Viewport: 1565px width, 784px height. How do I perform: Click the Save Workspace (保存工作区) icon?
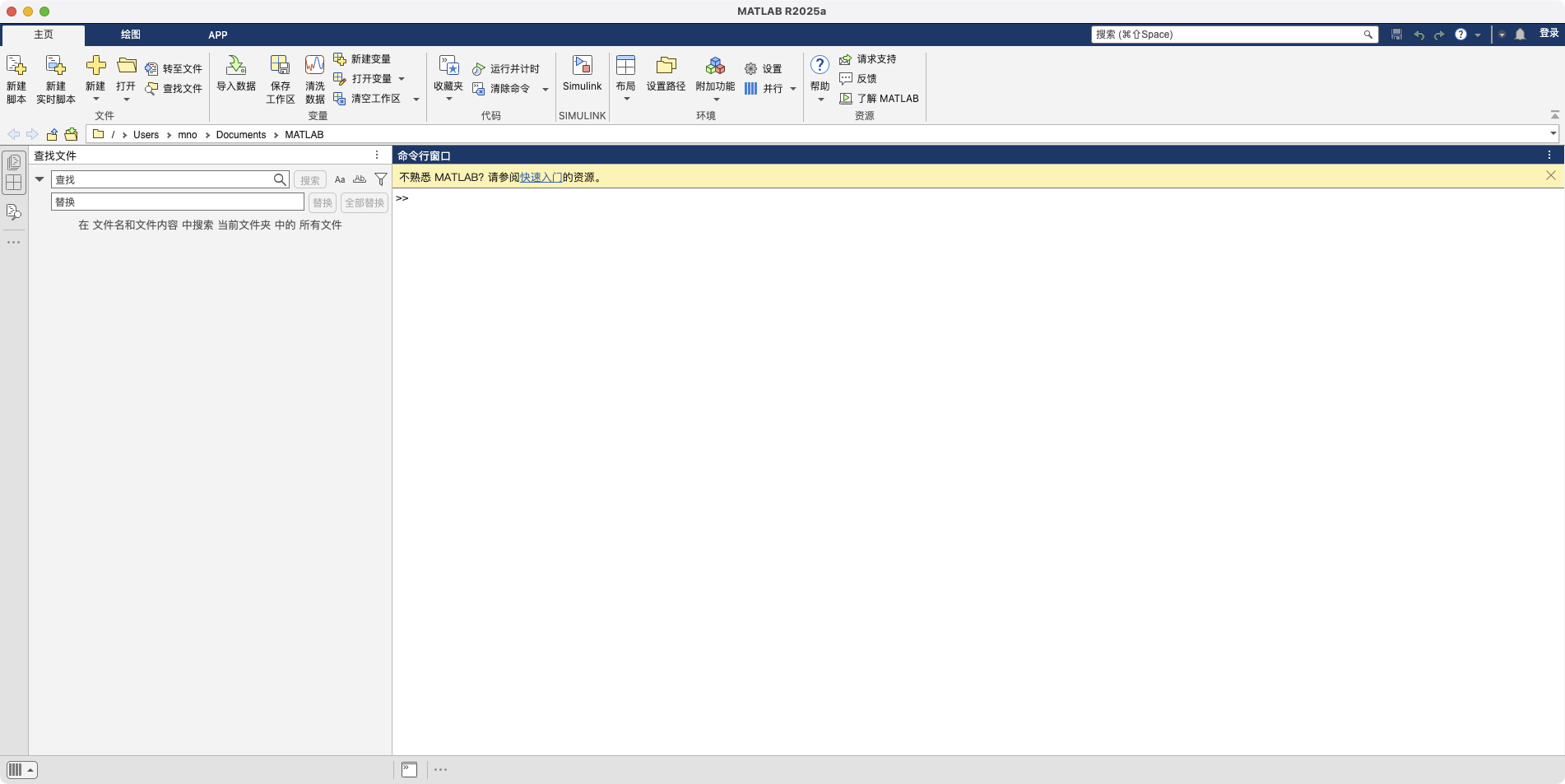click(280, 66)
